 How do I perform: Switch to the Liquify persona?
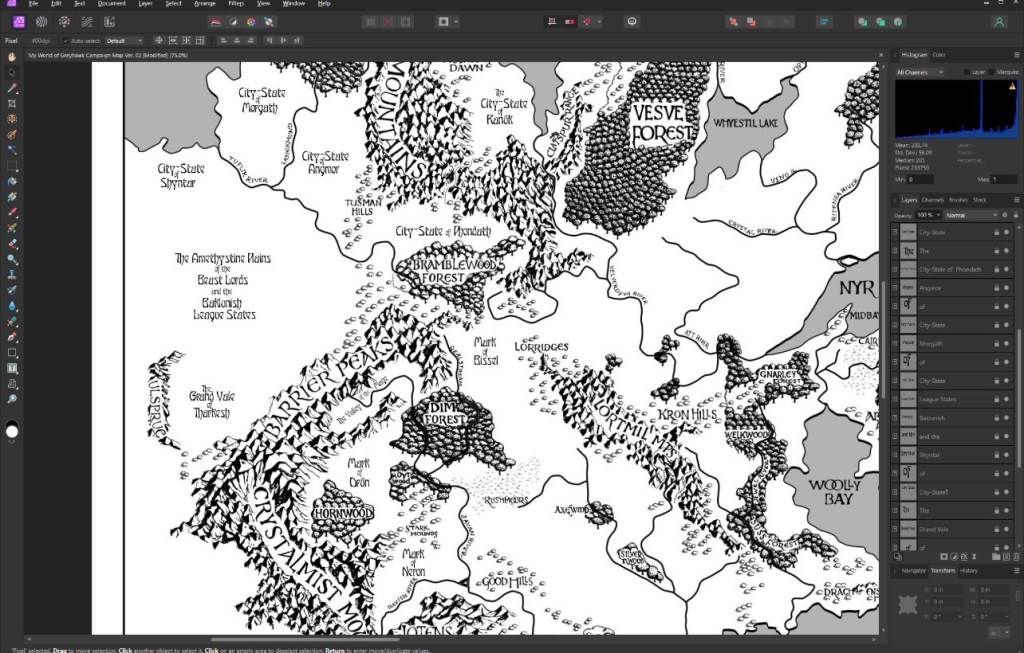coord(41,22)
